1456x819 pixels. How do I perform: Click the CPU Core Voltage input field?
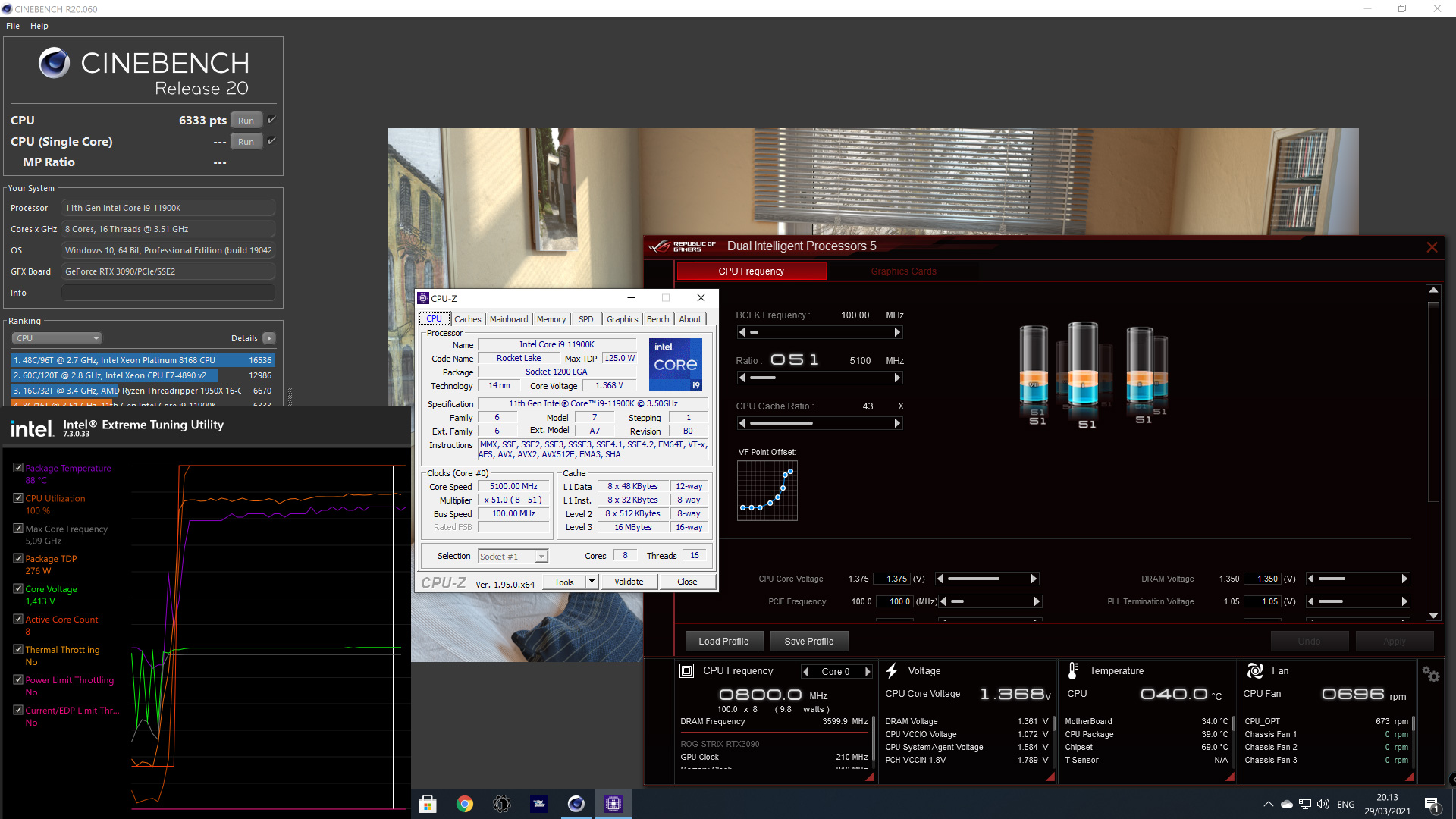coord(893,579)
